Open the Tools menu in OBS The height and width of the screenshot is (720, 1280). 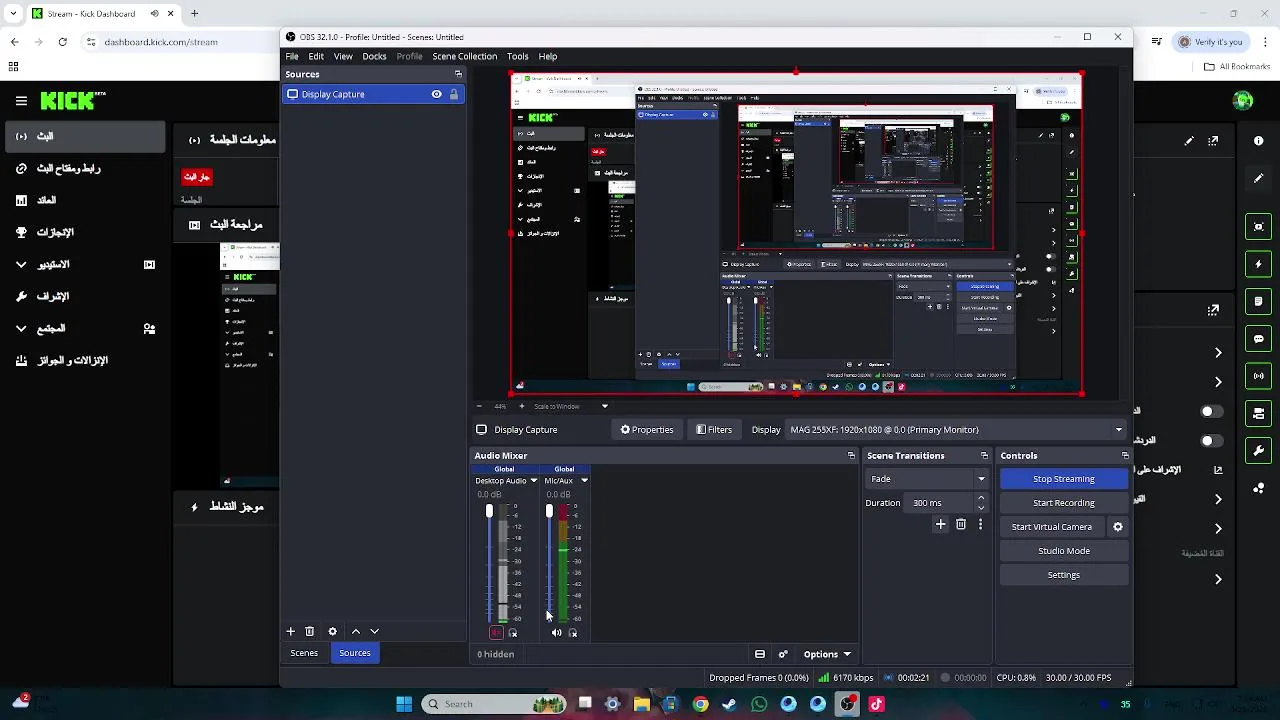pos(517,56)
